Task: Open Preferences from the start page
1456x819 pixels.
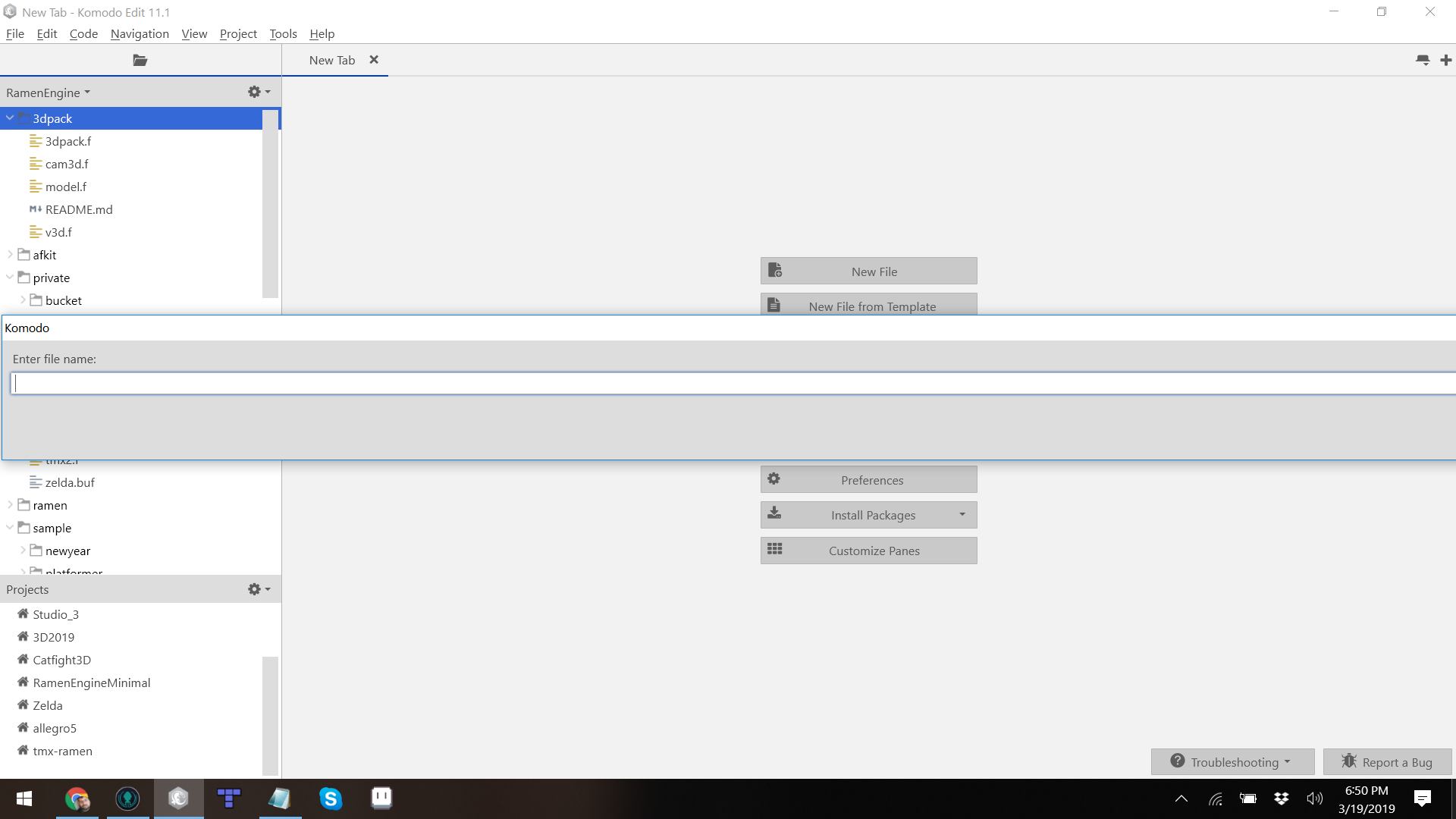Action: [x=868, y=479]
